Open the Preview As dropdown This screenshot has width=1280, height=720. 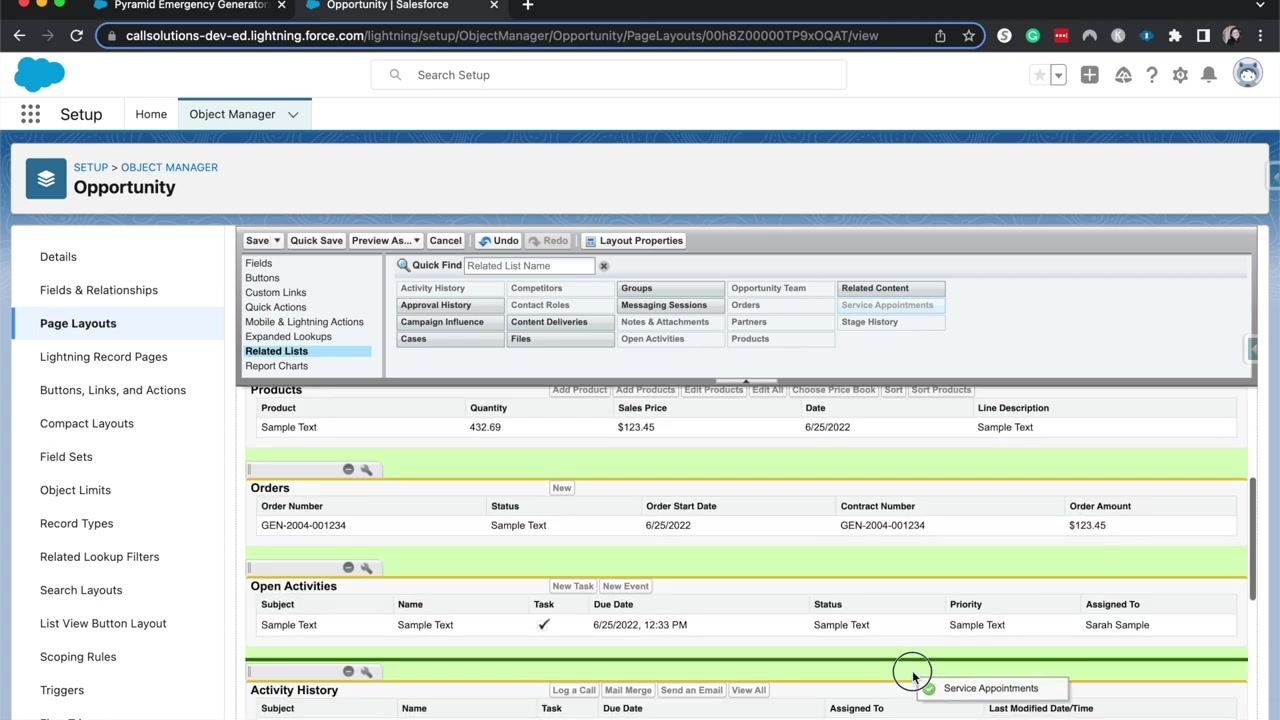point(385,241)
